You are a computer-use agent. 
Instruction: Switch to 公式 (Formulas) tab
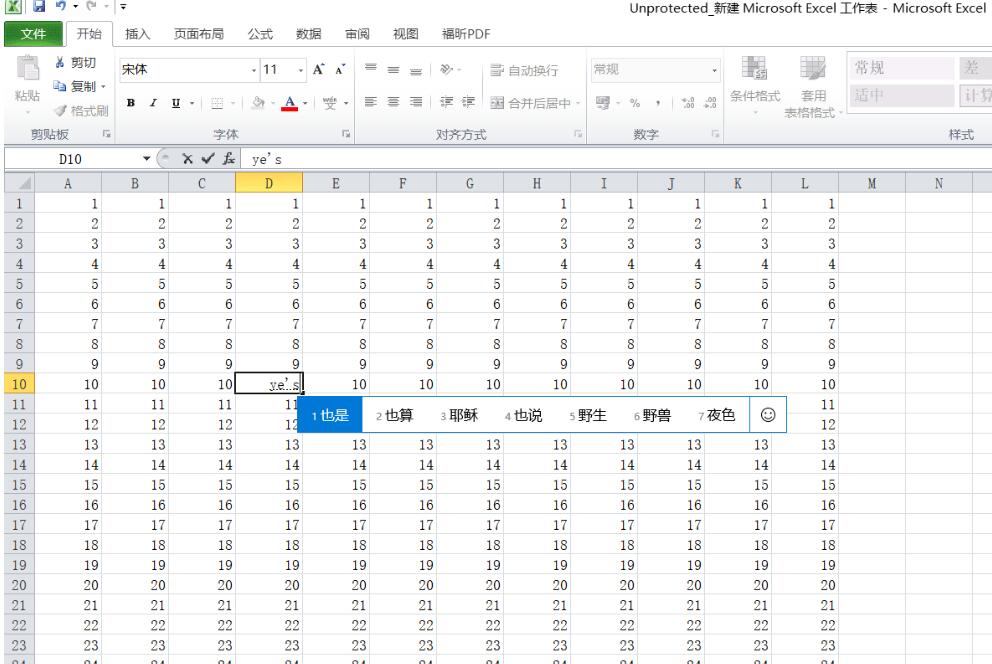click(260, 34)
